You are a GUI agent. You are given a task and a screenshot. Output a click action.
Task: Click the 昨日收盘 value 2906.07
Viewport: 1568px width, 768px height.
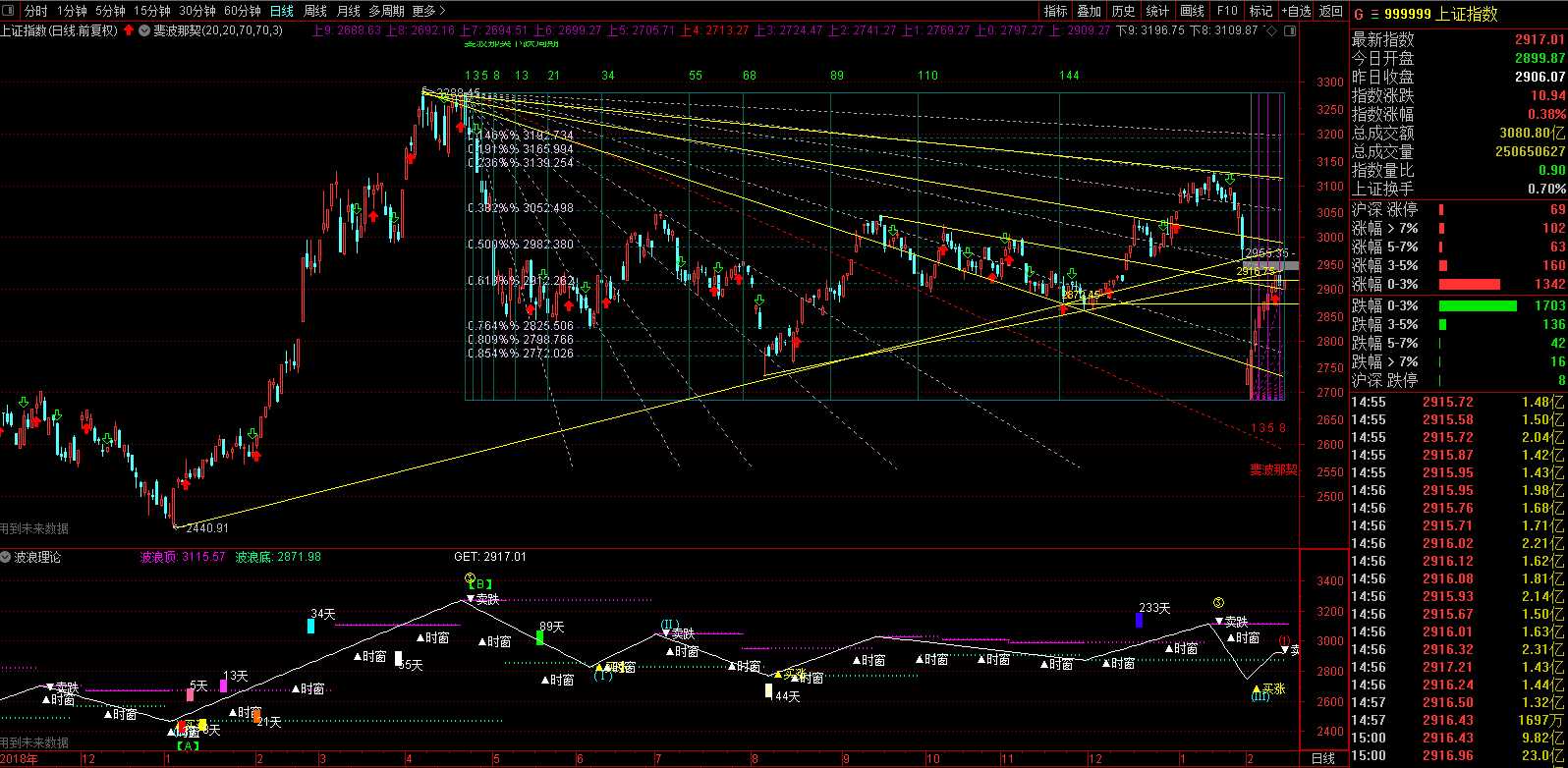pyautogui.click(x=1540, y=77)
